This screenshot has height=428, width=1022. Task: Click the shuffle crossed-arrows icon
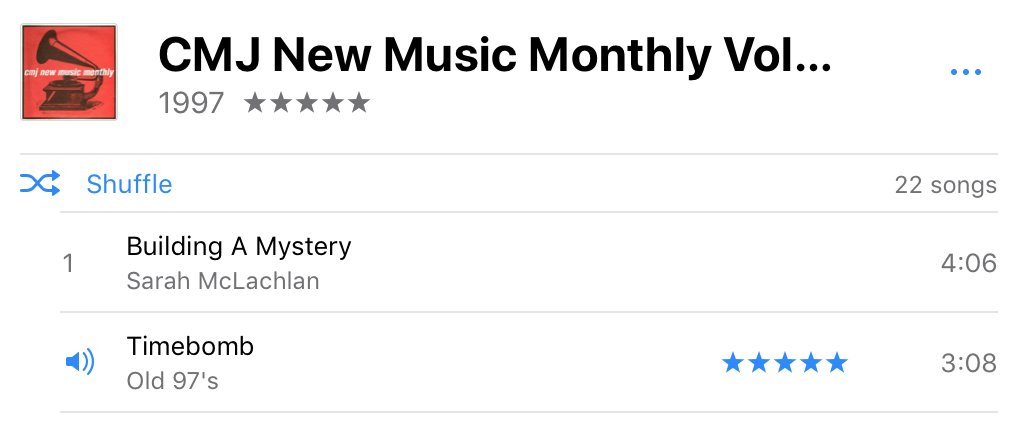[40, 184]
